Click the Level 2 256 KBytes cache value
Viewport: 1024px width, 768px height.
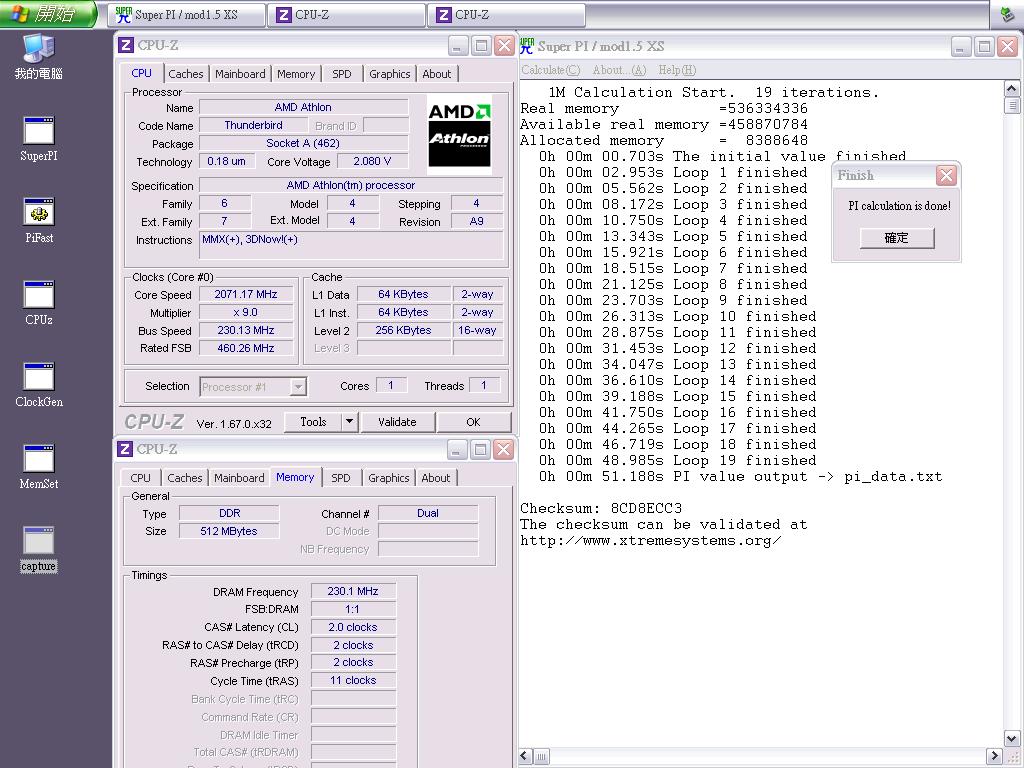tap(404, 330)
